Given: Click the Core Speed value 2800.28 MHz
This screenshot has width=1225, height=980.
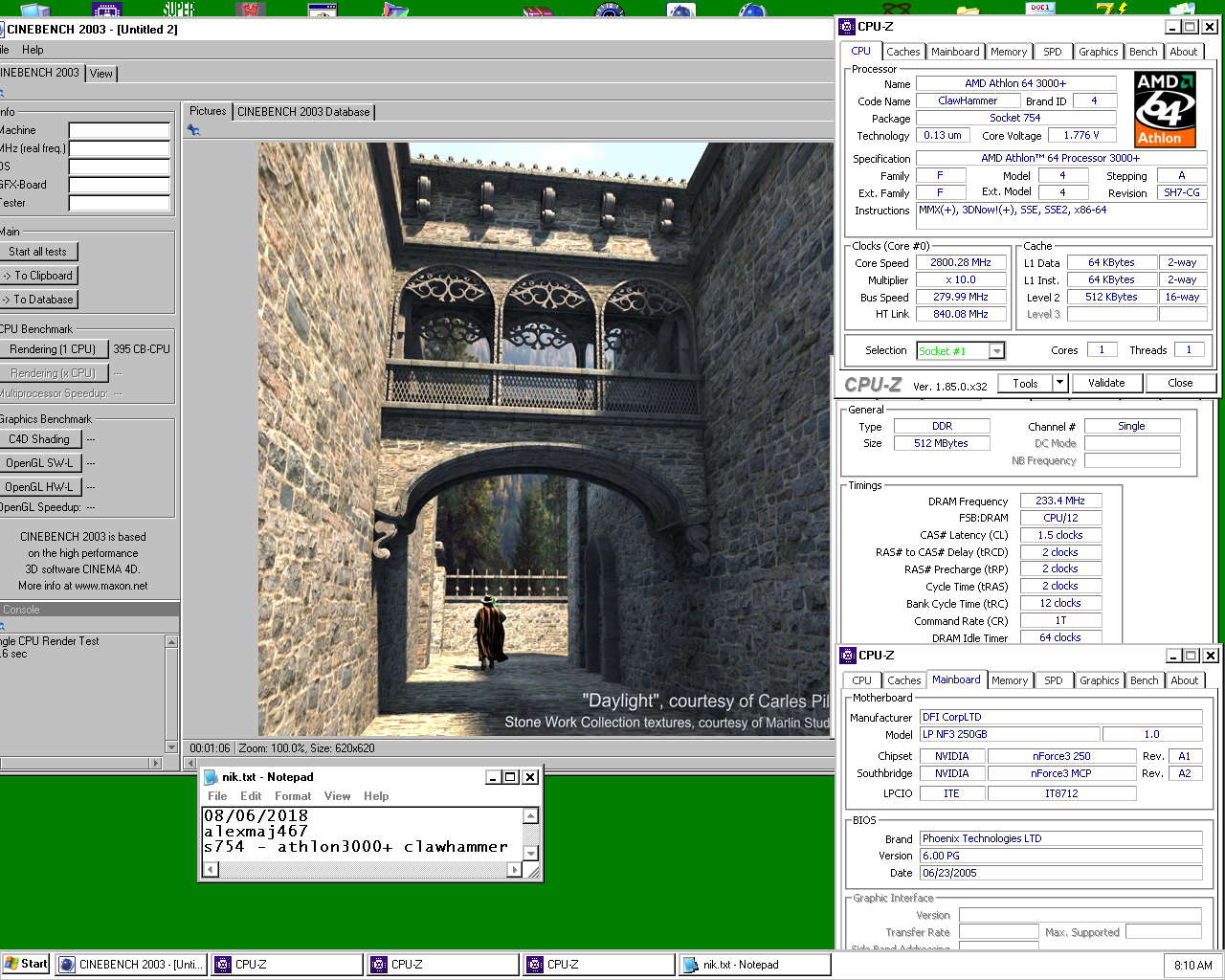Looking at the screenshot, I should click(x=961, y=262).
